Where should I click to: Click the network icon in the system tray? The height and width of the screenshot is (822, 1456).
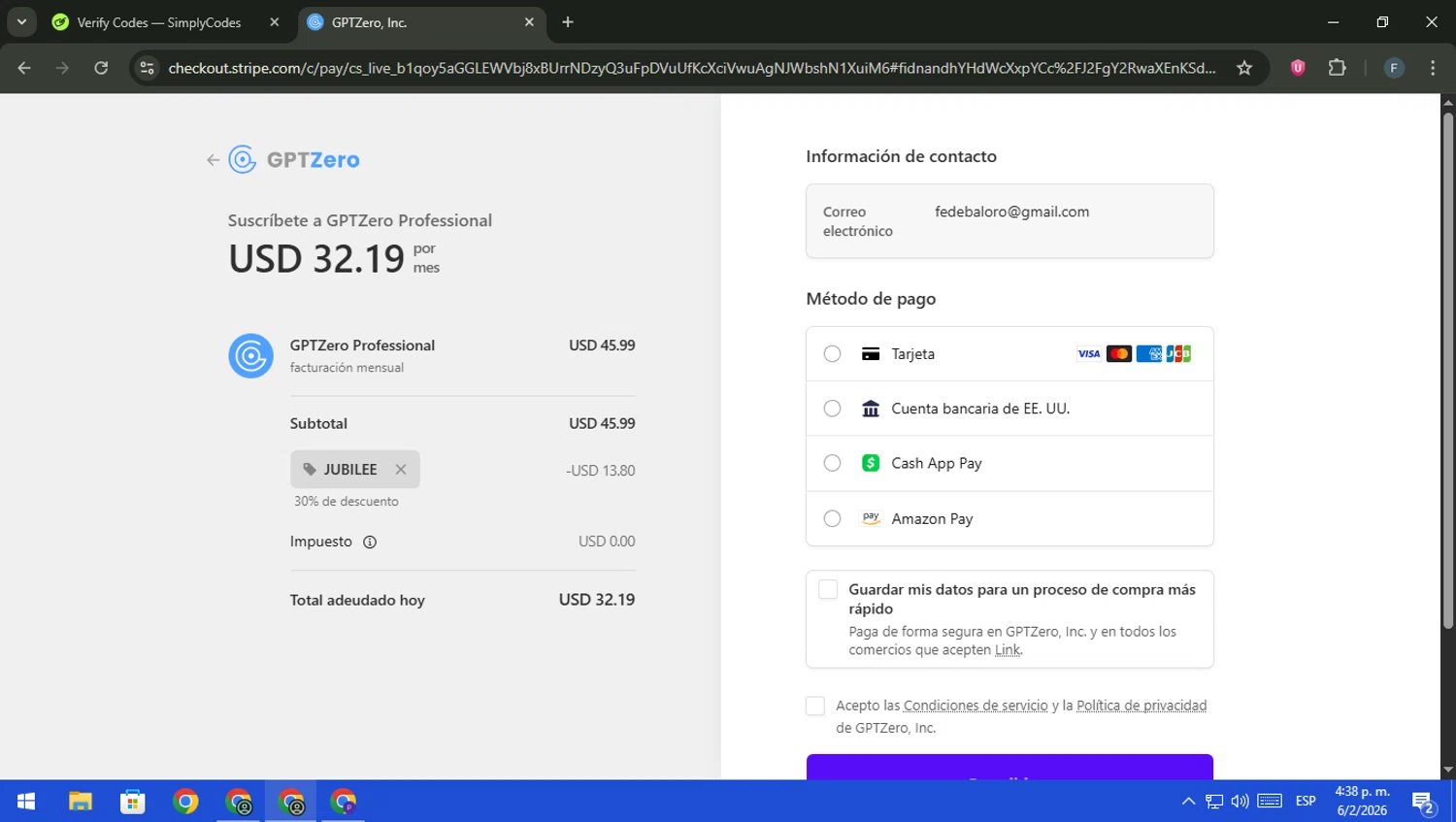tap(1214, 802)
